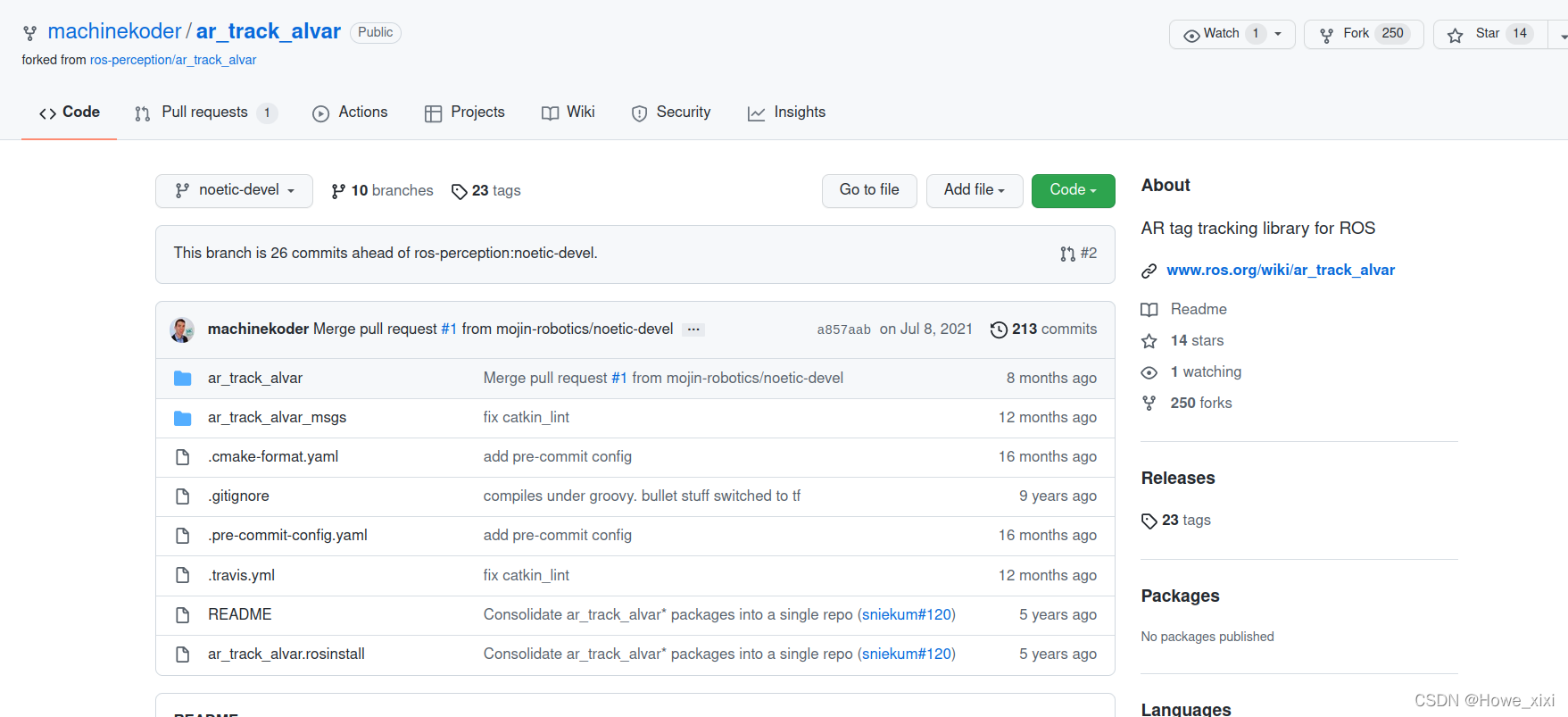Open the Pull requests tab
Screen dimensions: 1568x717
206,113
